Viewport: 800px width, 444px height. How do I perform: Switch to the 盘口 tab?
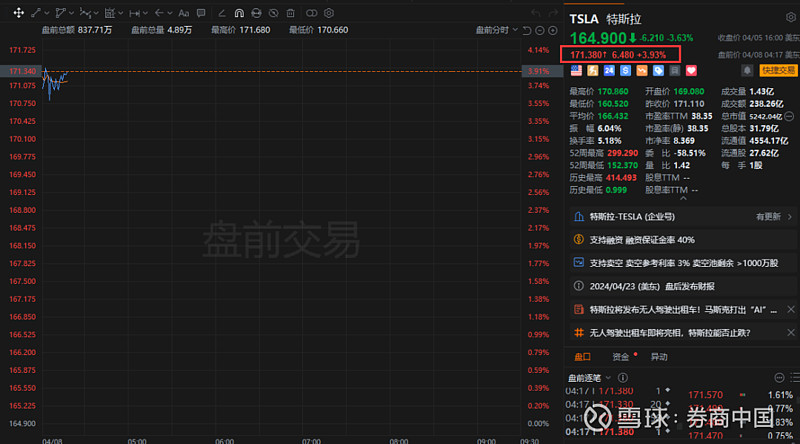click(583, 357)
